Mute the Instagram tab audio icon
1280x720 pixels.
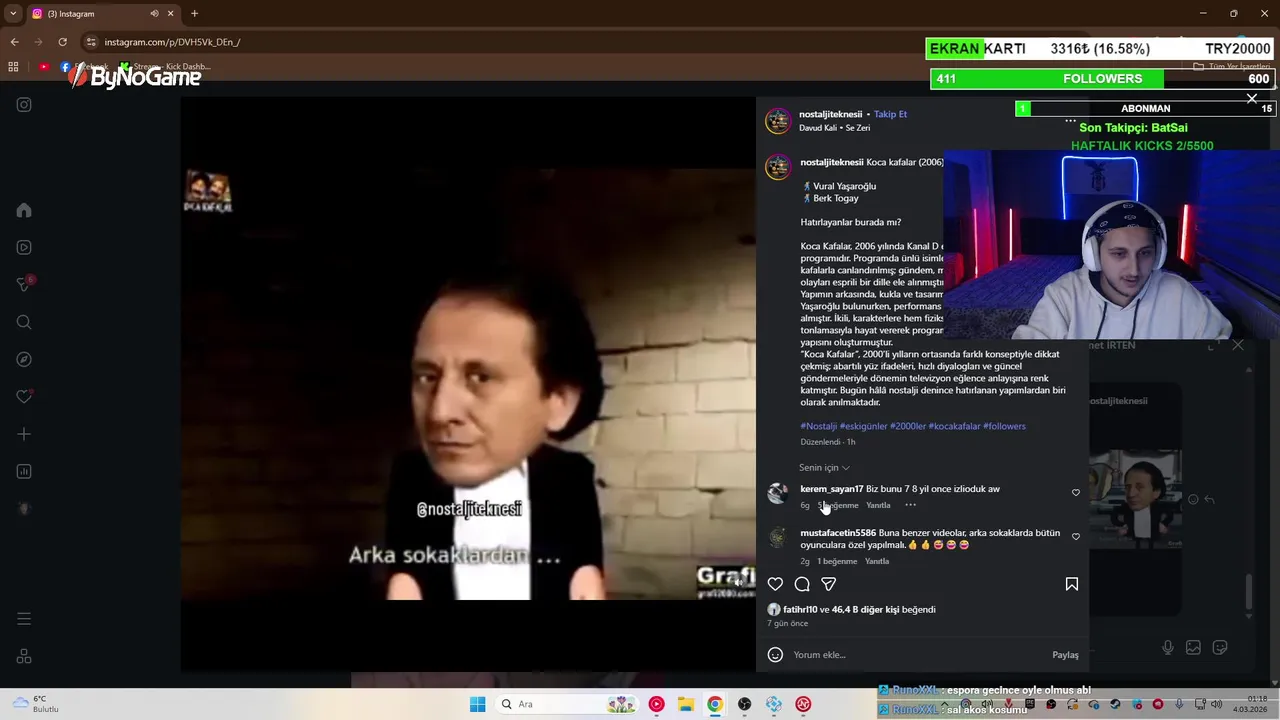pos(154,14)
